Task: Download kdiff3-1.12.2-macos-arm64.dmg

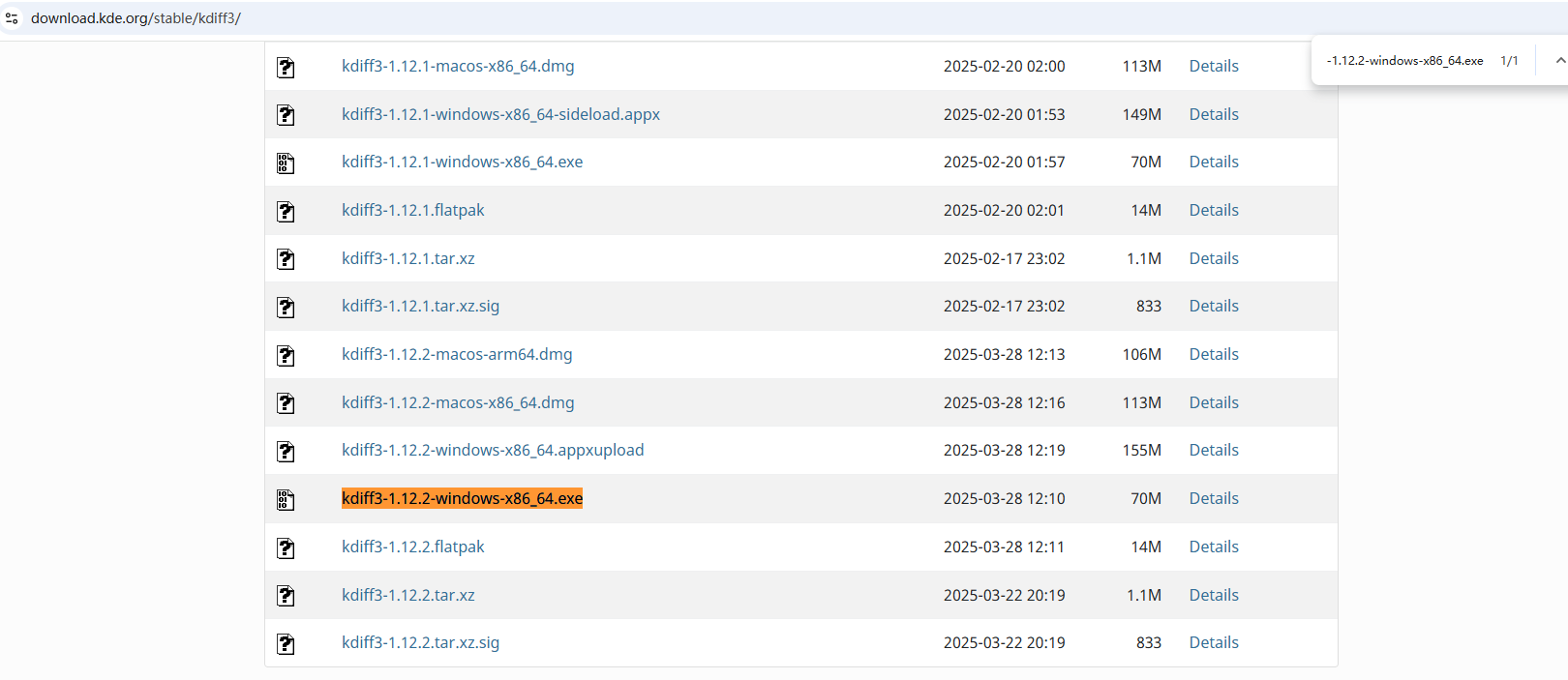Action: coord(457,354)
